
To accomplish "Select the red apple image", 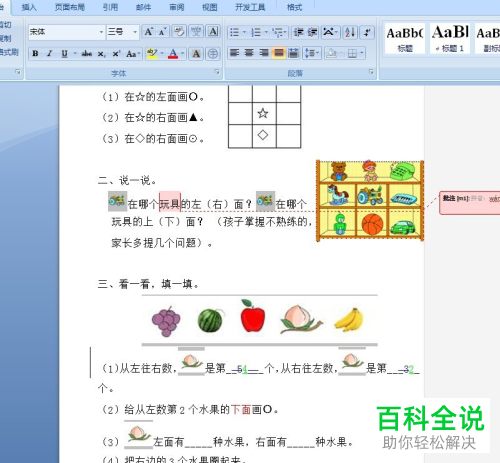I will coord(253,316).
